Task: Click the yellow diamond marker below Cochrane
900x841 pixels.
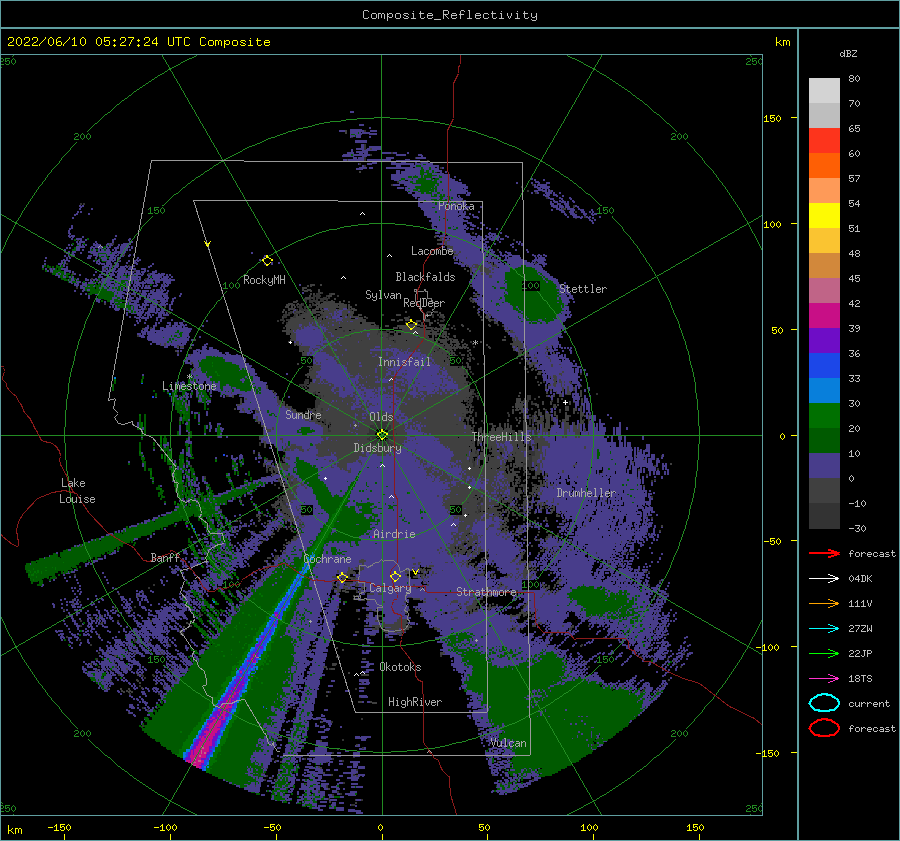Action: pyautogui.click(x=342, y=577)
